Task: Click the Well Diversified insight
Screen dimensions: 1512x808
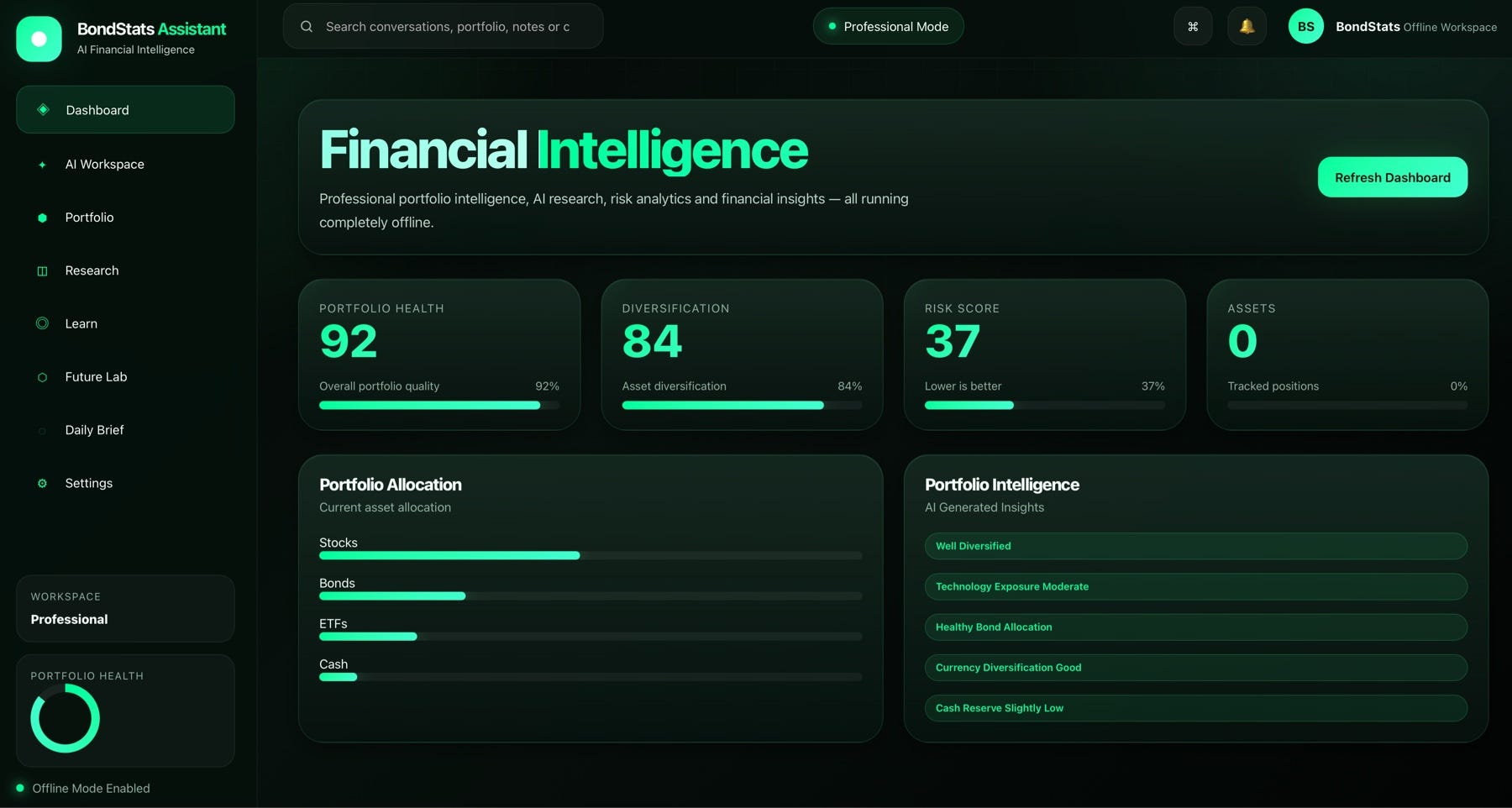Action: 1196,546
